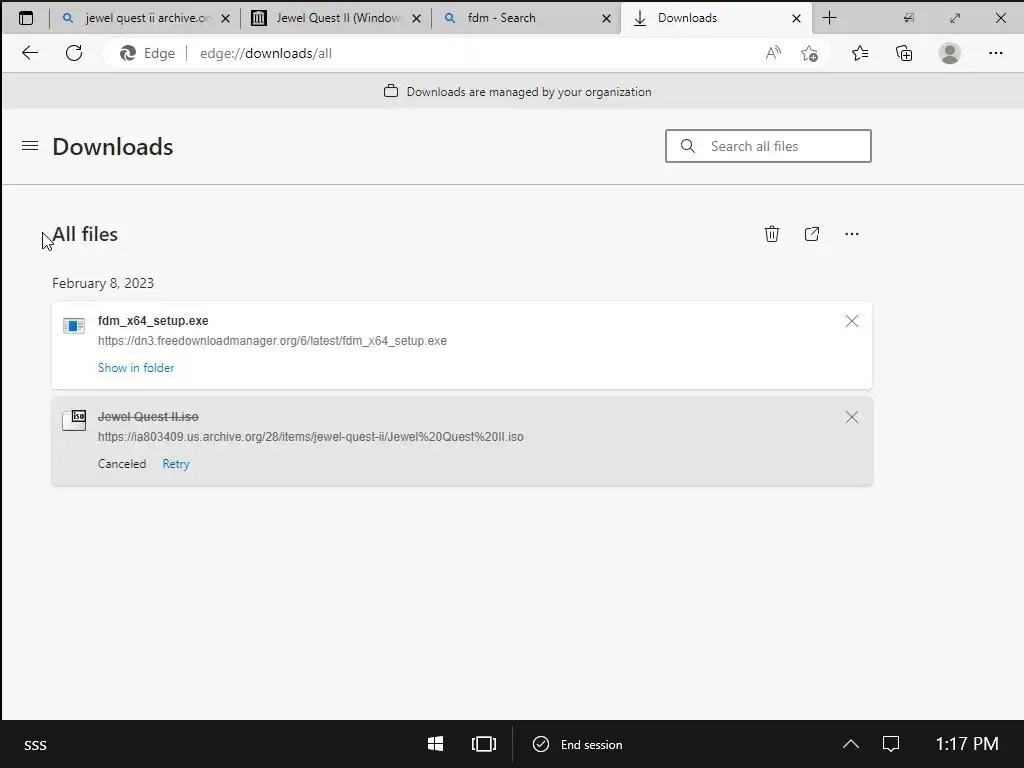Activate Read aloud icon

(773, 53)
